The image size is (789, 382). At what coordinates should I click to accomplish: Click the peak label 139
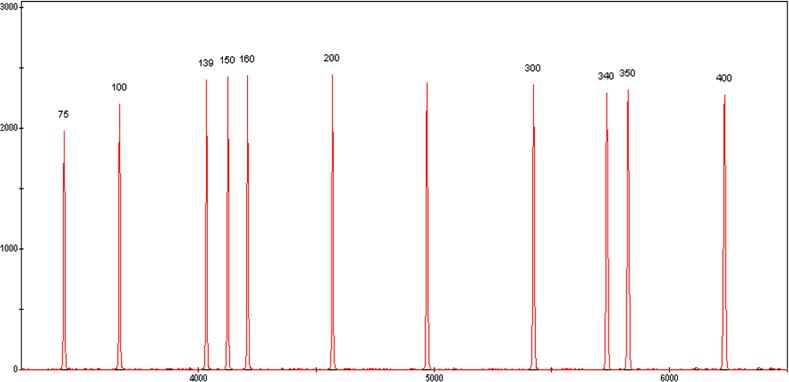tap(206, 63)
